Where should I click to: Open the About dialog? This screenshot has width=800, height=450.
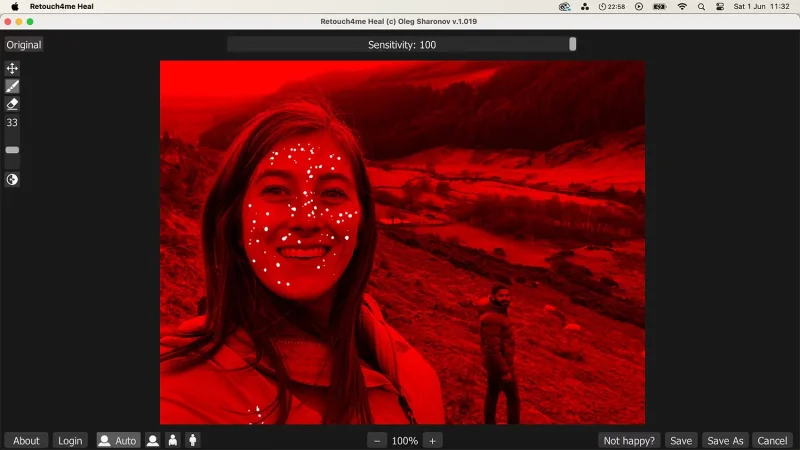26,441
